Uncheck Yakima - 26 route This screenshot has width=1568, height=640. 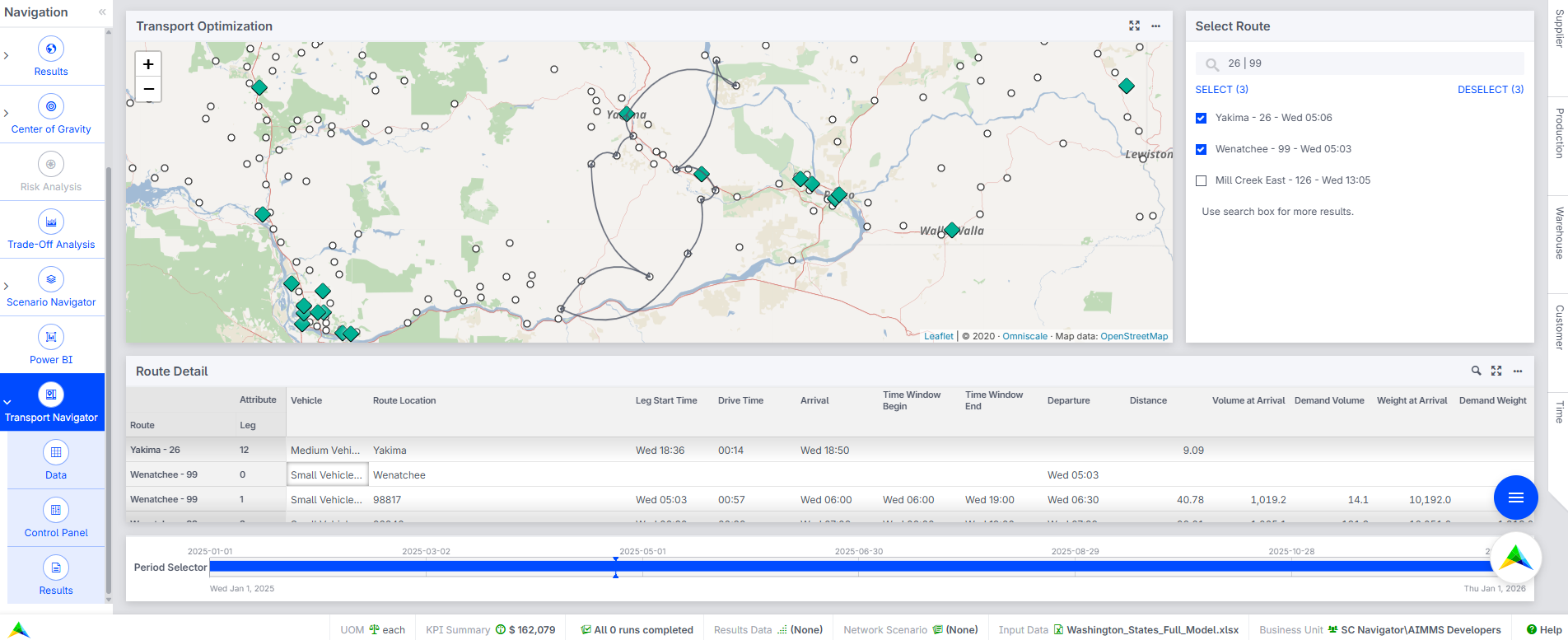click(1202, 118)
